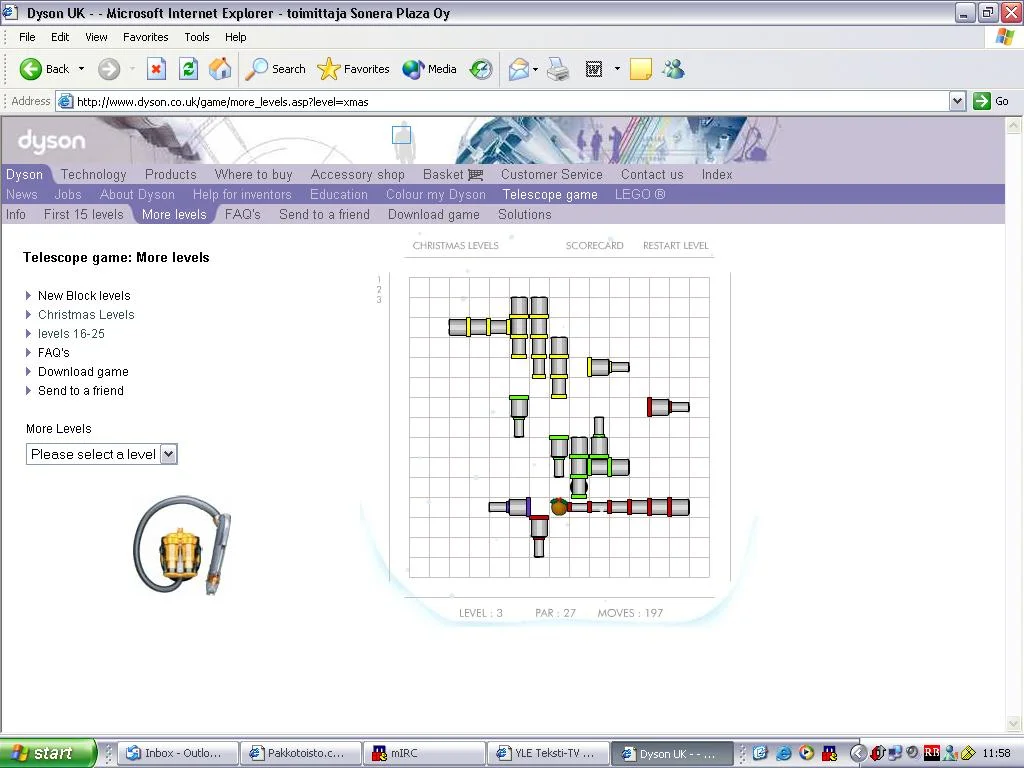This screenshot has height=768, width=1024.
Task: Open the New Block levels link
Action: click(84, 296)
